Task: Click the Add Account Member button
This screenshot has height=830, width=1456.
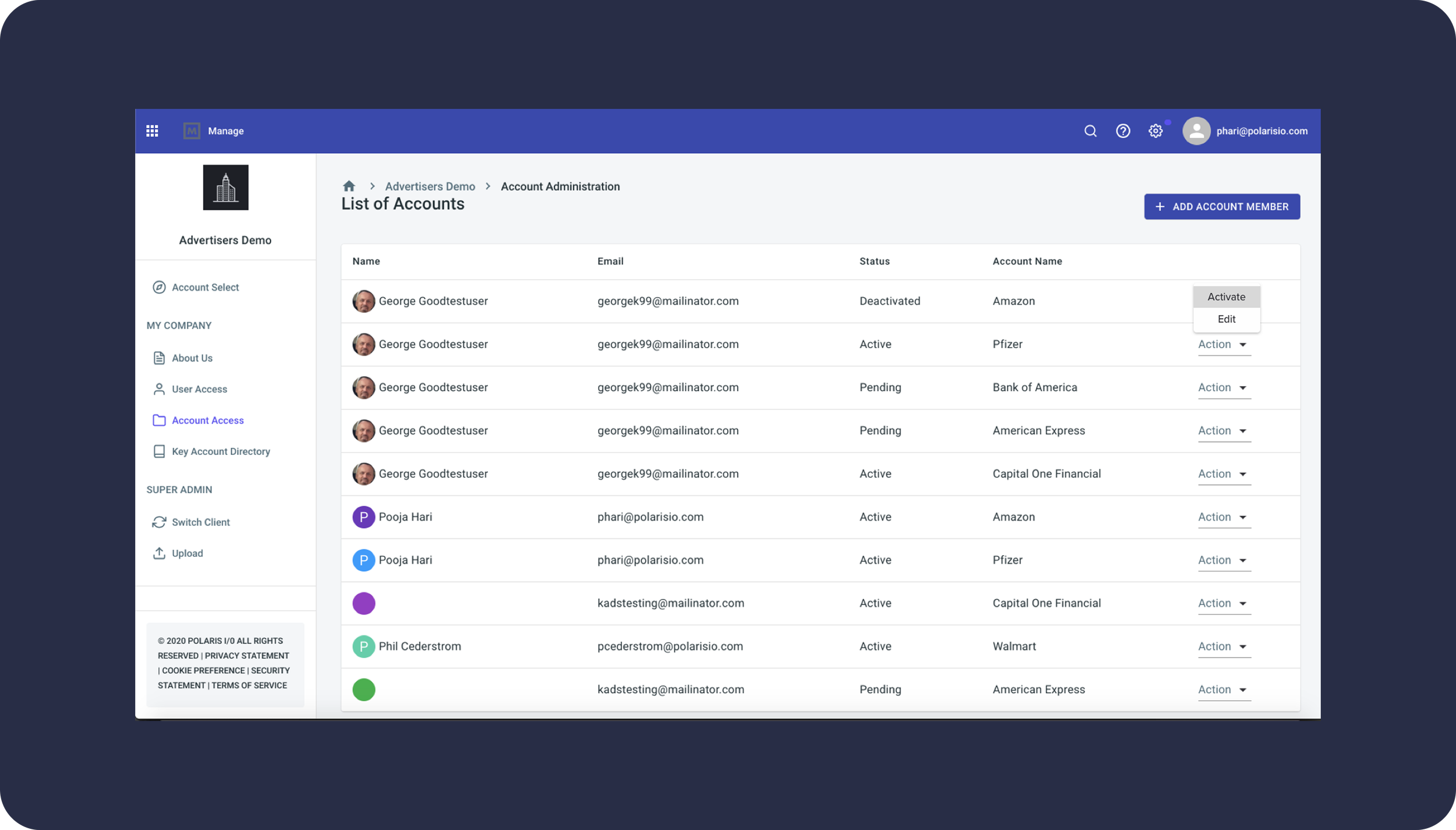Action: 1221,207
